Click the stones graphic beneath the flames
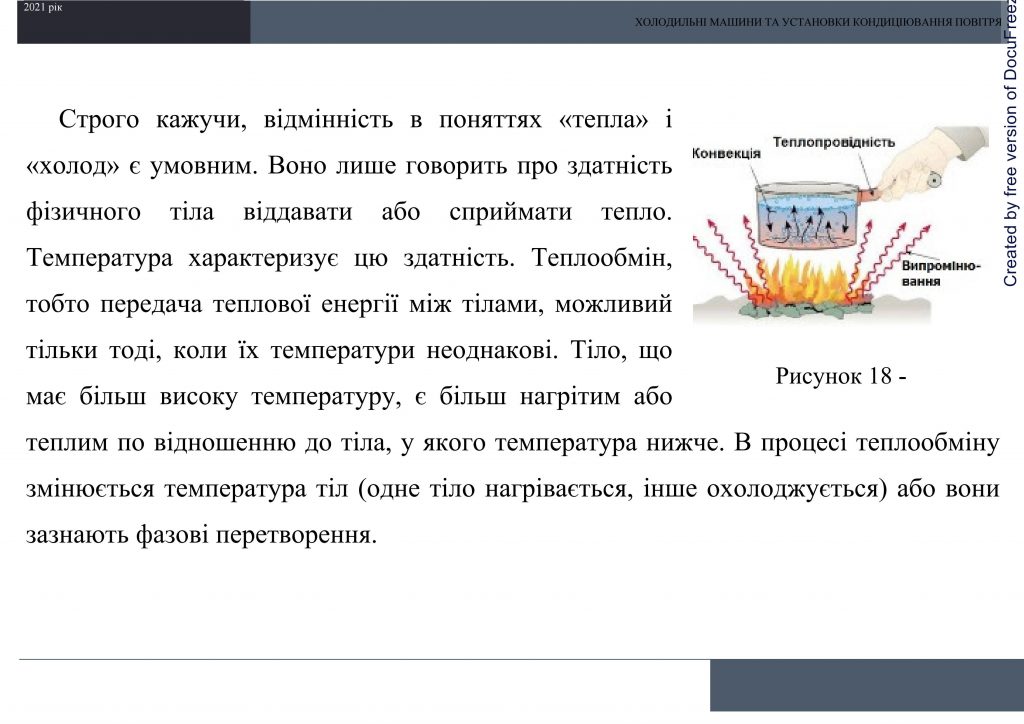The image size is (1024, 724). [x=806, y=310]
